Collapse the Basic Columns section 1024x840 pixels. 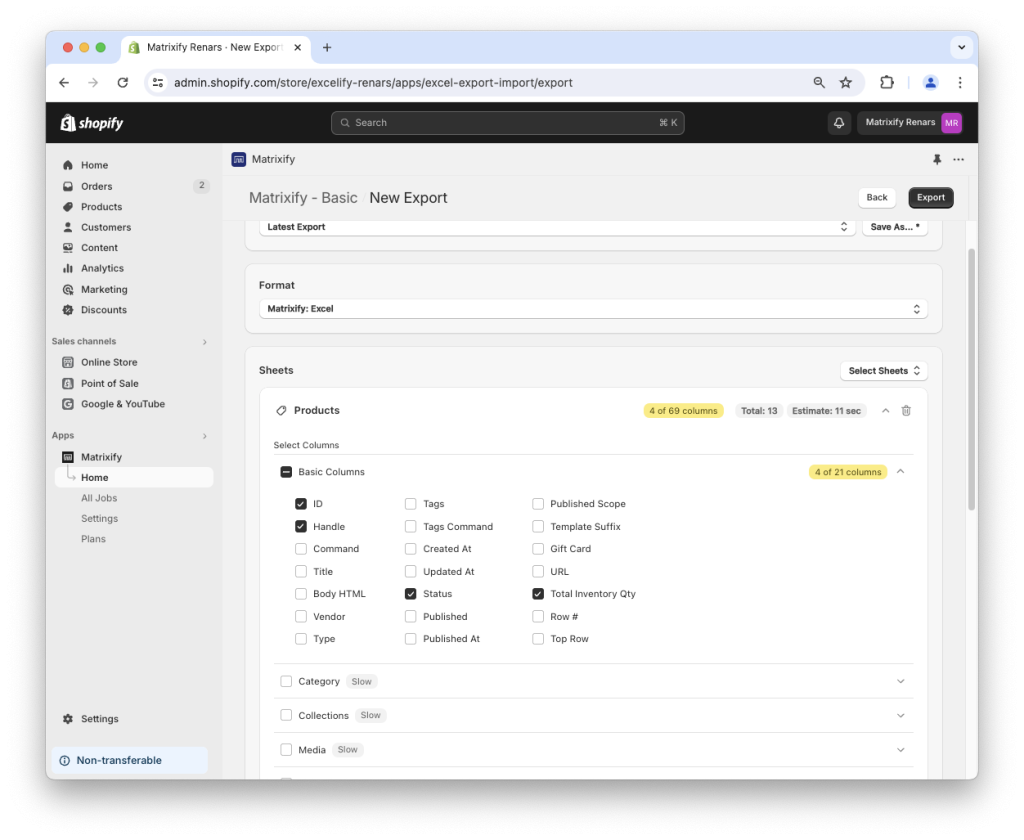pyautogui.click(x=900, y=471)
